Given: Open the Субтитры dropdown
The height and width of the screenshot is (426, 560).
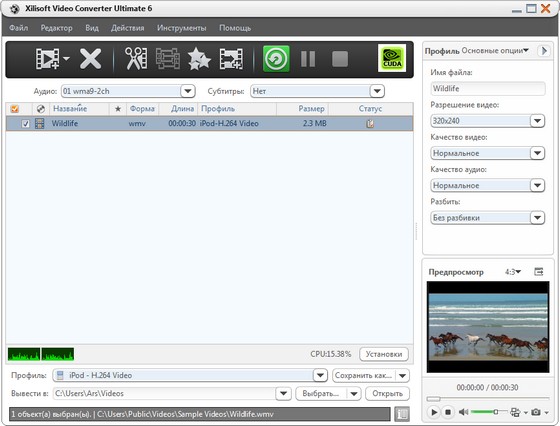Looking at the screenshot, I should [377, 91].
